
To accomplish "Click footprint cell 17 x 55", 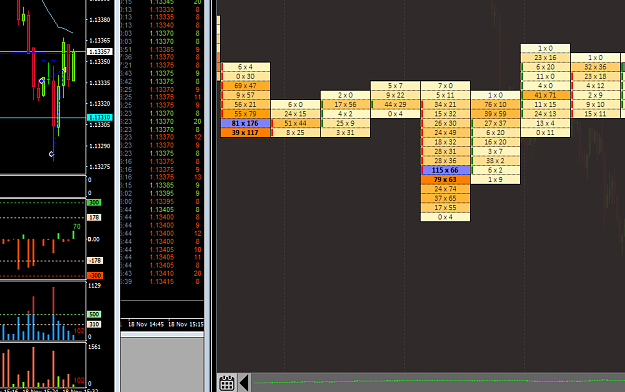I will [446, 208].
